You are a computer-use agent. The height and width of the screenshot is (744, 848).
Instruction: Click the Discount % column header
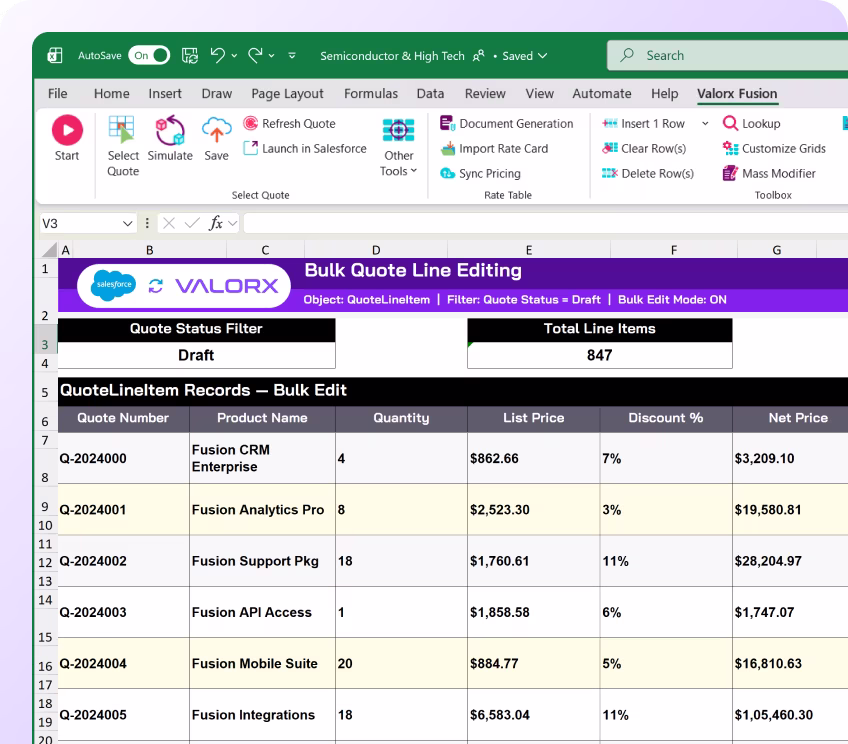[666, 418]
